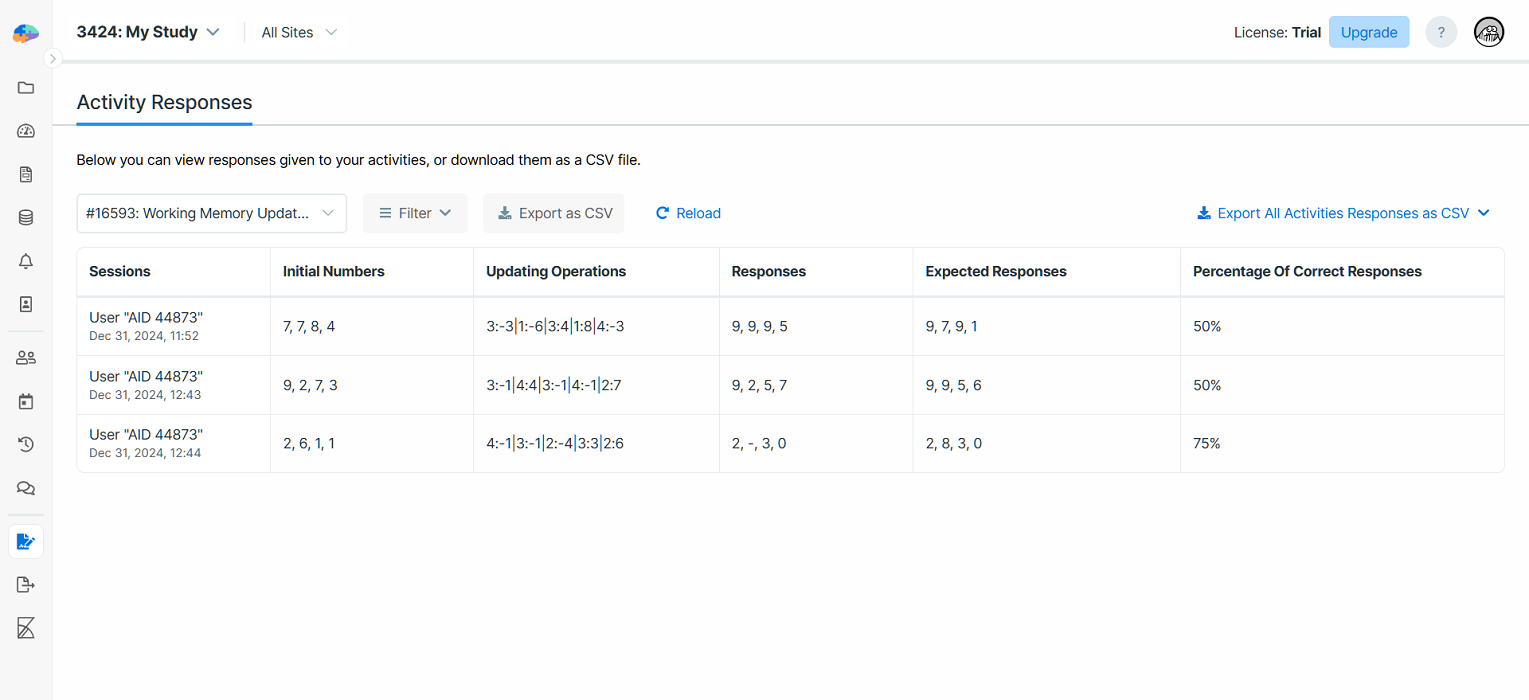Open the "3424: My Study" dropdown

(x=148, y=32)
